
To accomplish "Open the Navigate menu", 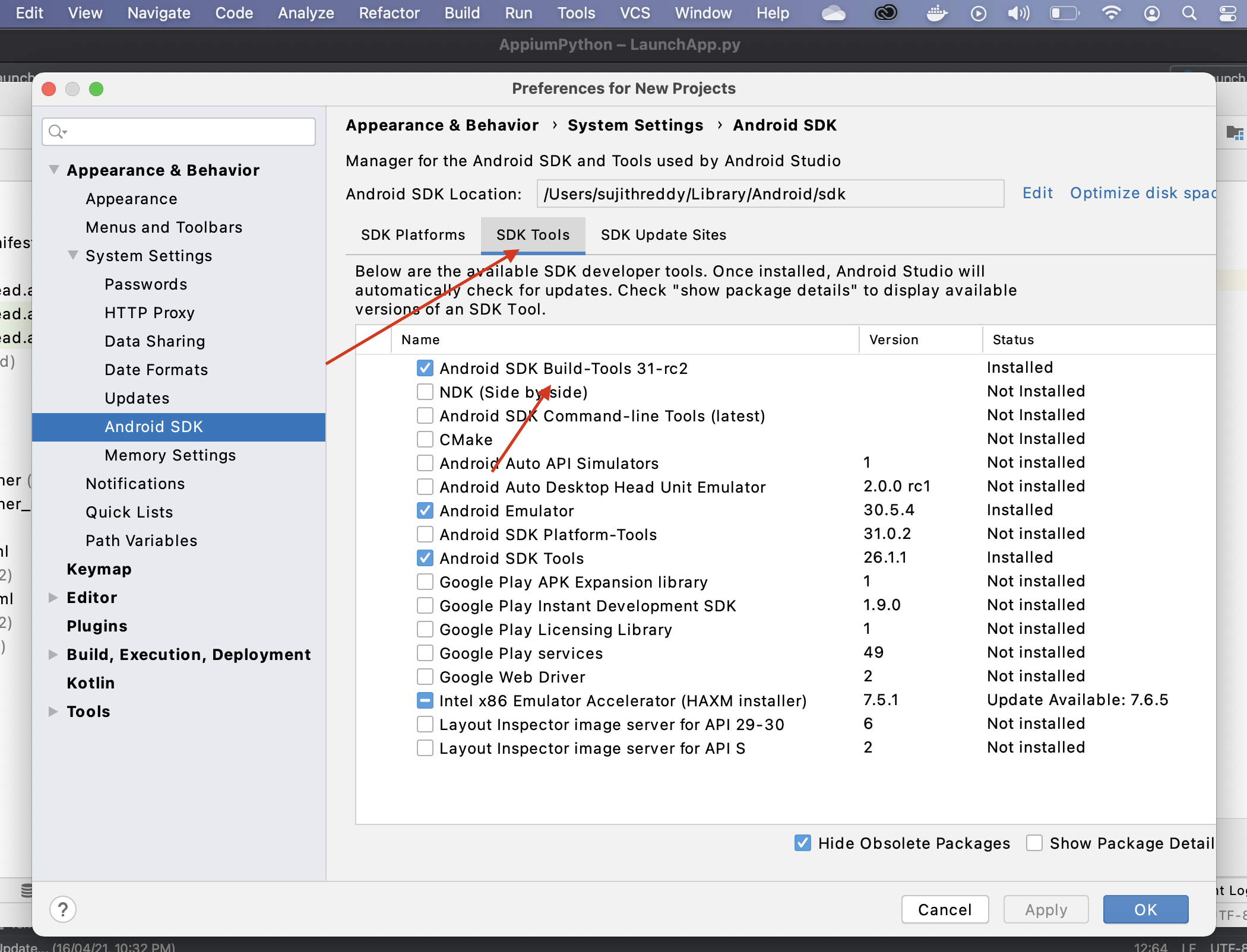I will (159, 13).
